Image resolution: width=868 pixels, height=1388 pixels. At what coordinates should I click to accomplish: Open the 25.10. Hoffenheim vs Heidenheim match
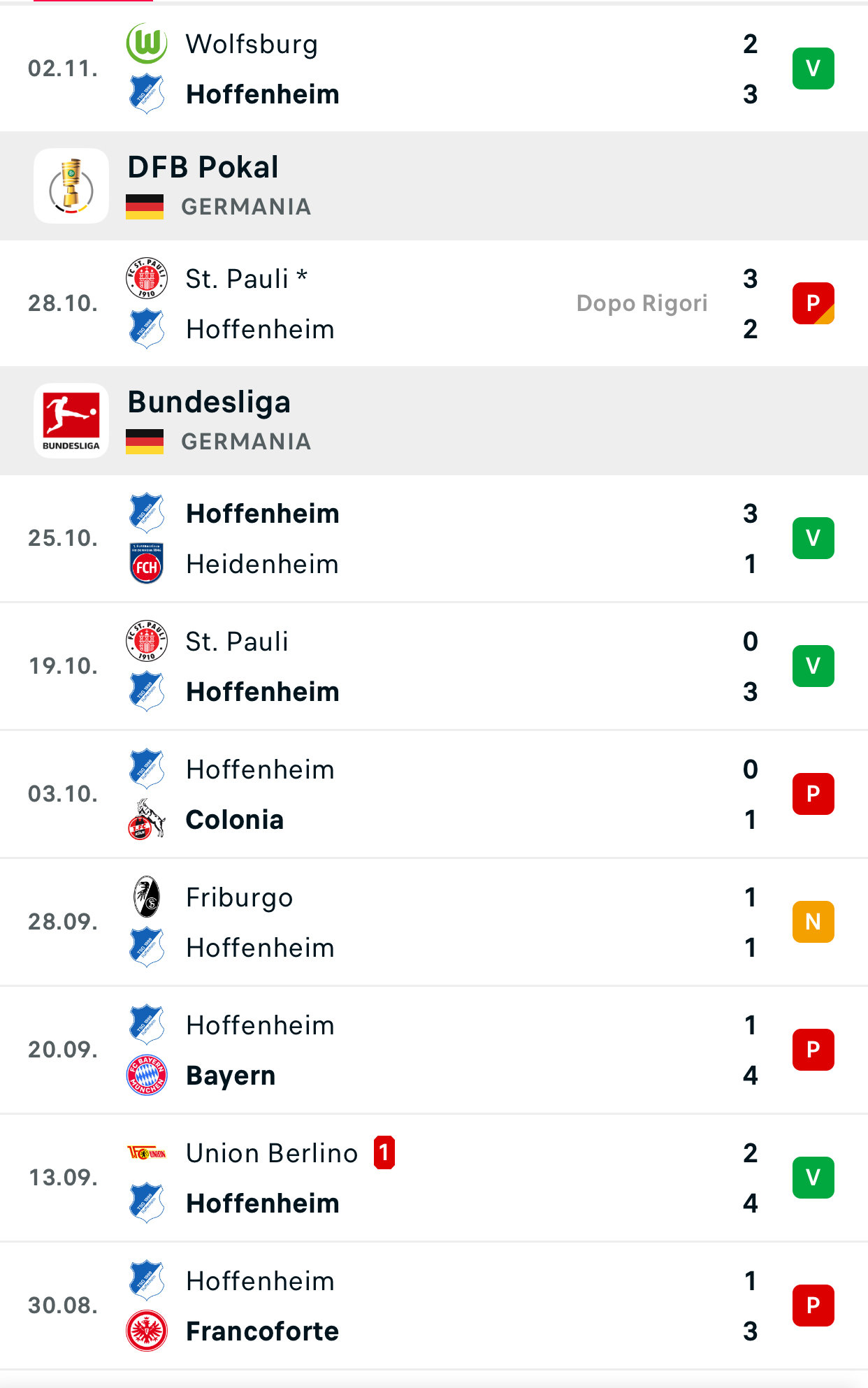433,538
